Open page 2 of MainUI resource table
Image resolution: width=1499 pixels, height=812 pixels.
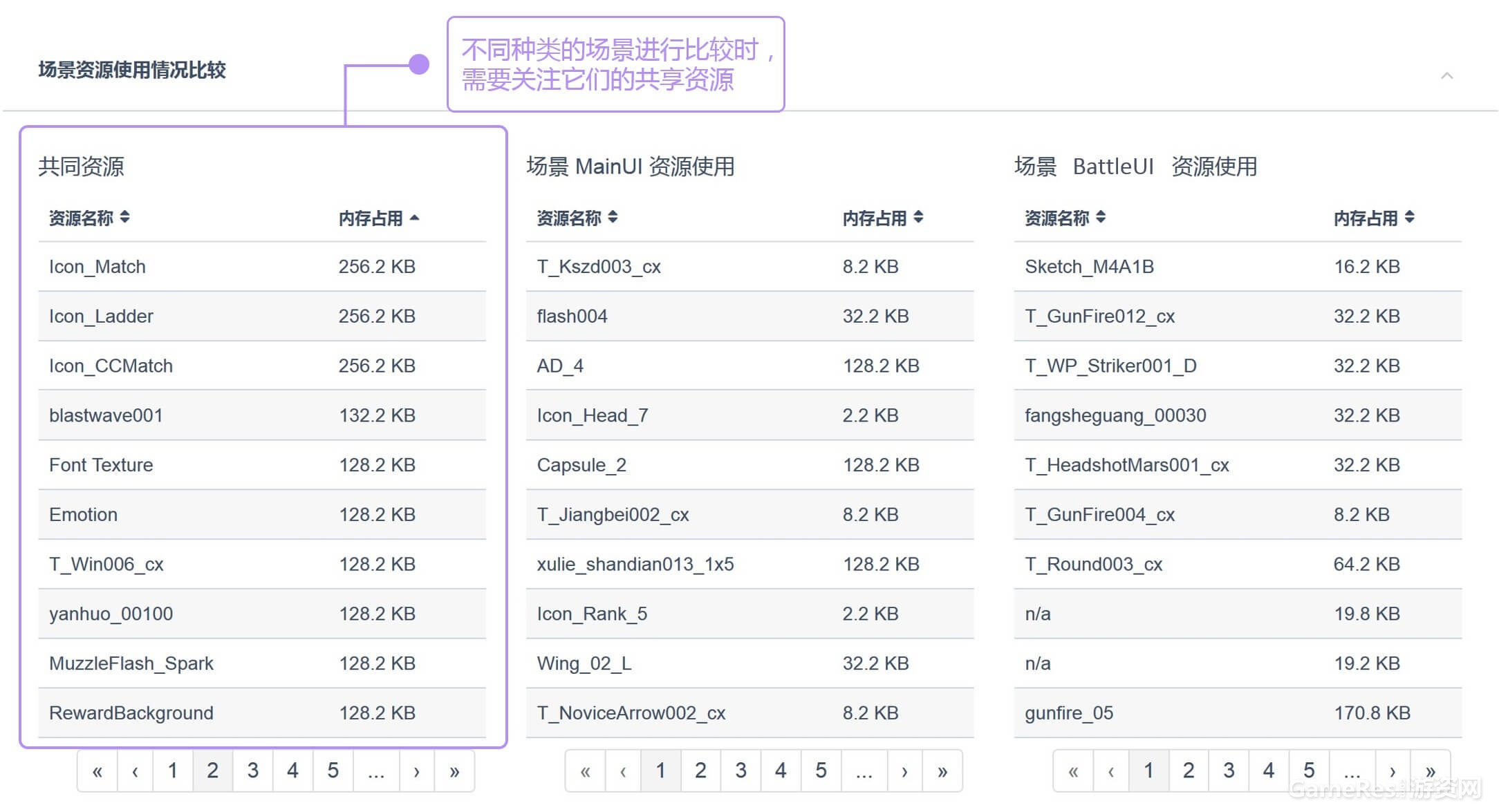pyautogui.click(x=700, y=771)
